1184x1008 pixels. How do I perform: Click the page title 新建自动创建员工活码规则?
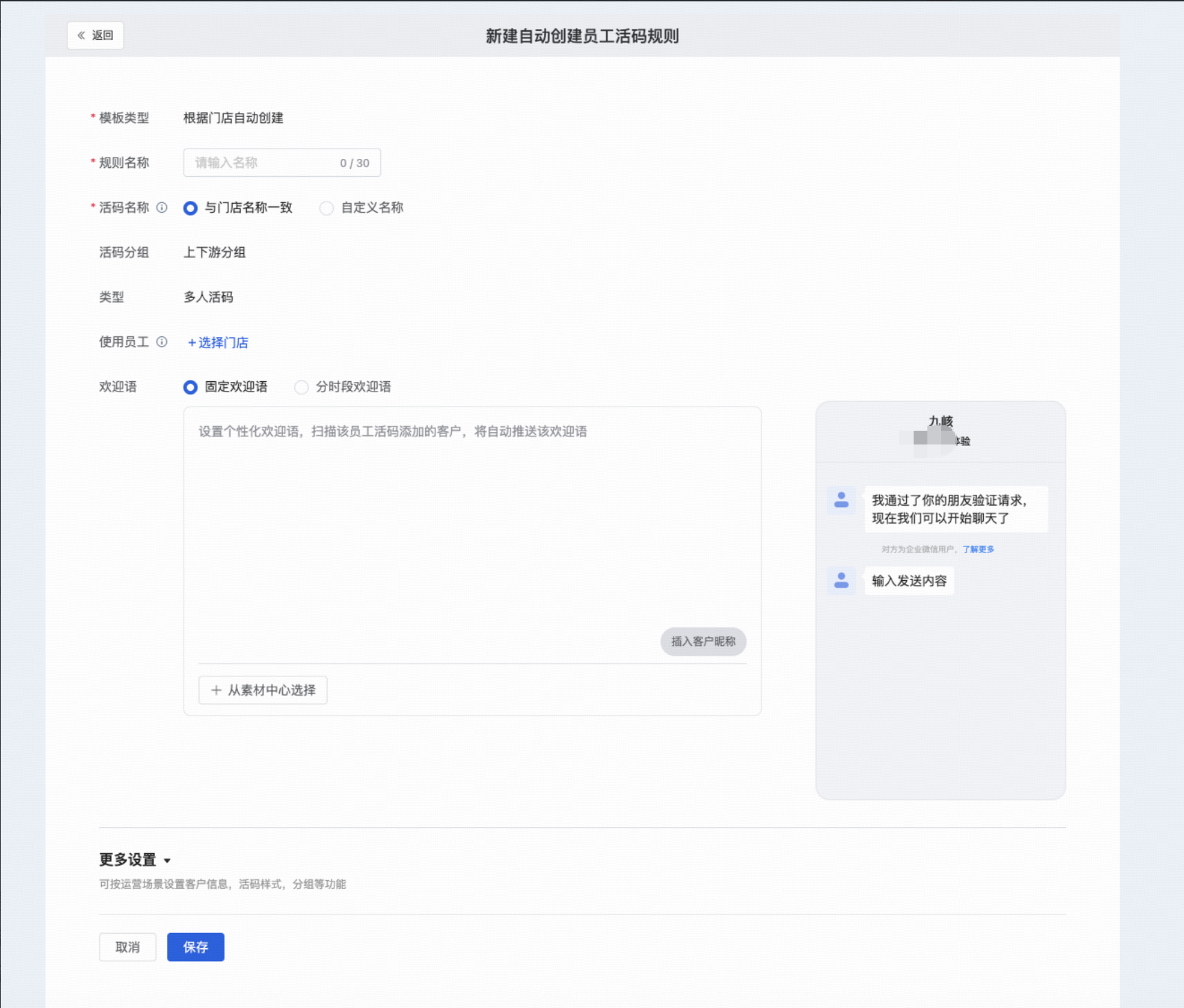582,36
